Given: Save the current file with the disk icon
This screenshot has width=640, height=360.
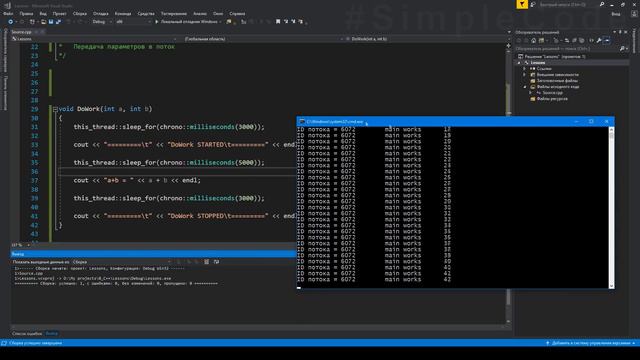Looking at the screenshot, I should click(51, 22).
